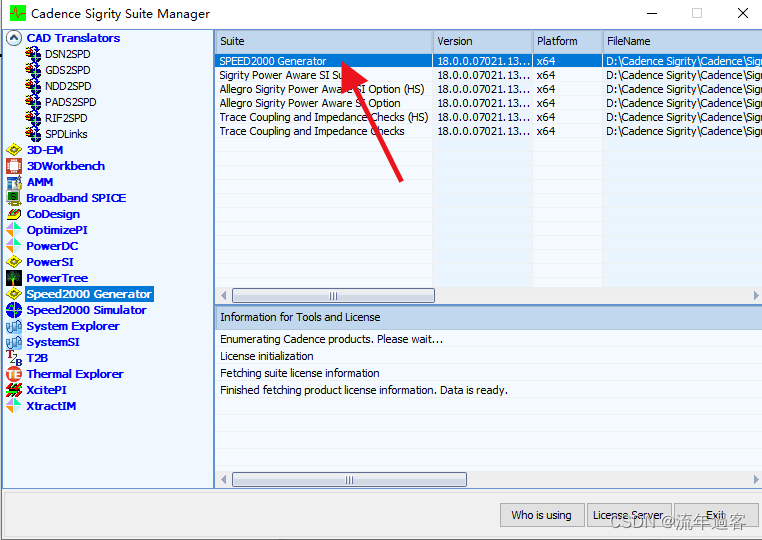Screen dimensions: 762x540
Task: Click the PowerDC icon
Action: [x=14, y=246]
